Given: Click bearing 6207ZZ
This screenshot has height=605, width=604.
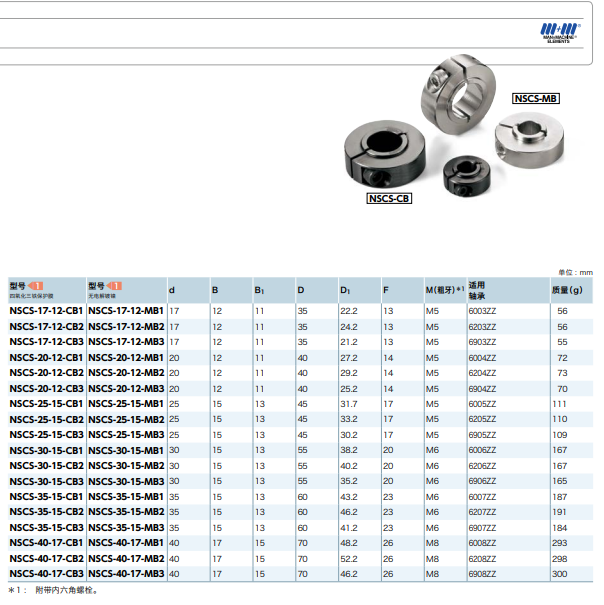Looking at the screenshot, I should pos(482,512).
